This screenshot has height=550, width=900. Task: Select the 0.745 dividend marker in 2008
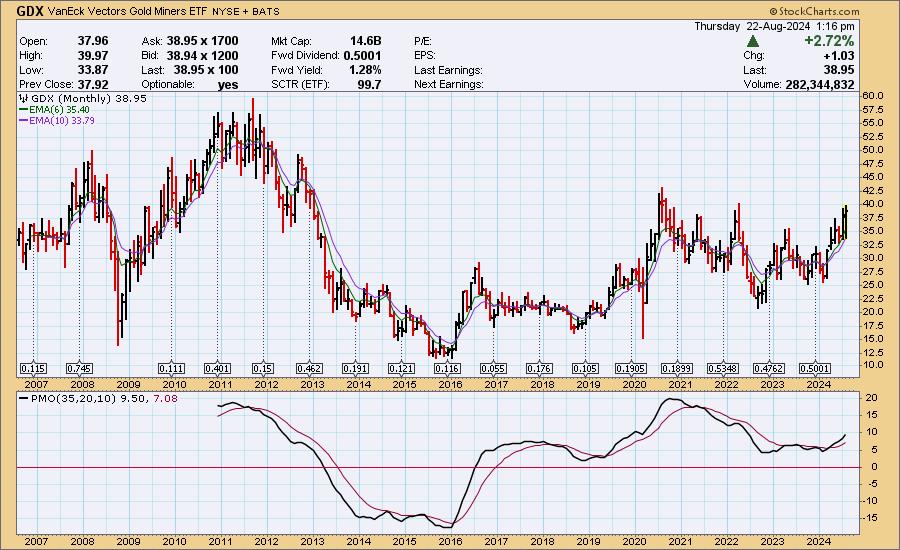(80, 368)
